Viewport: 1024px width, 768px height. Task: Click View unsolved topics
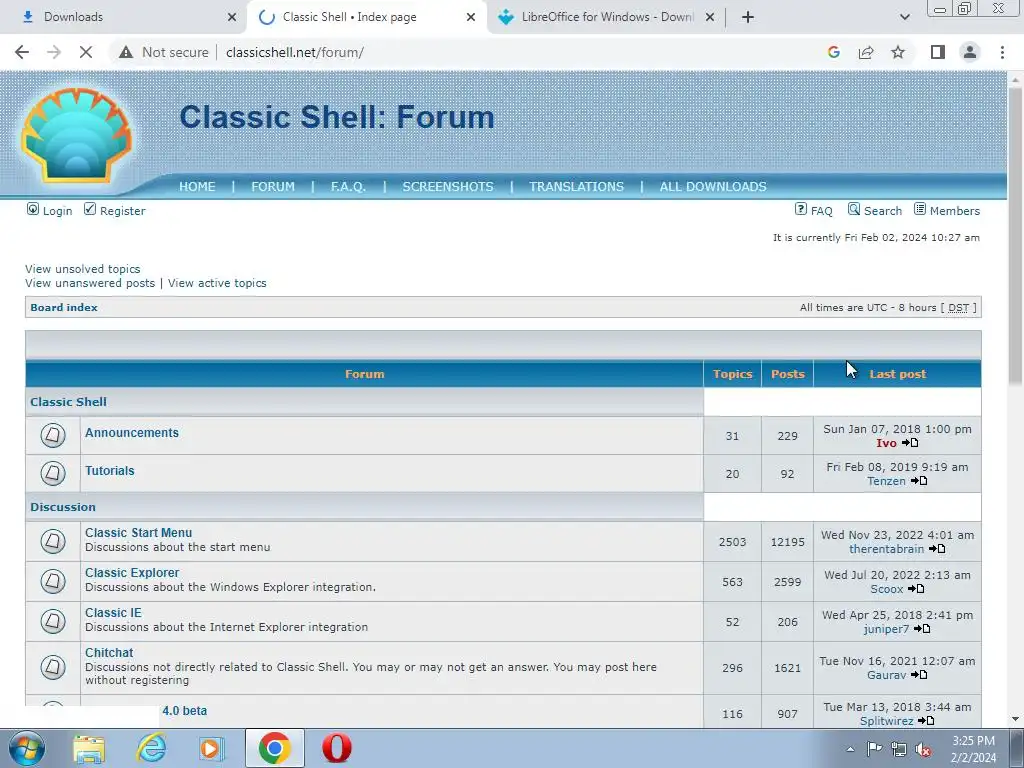[83, 269]
